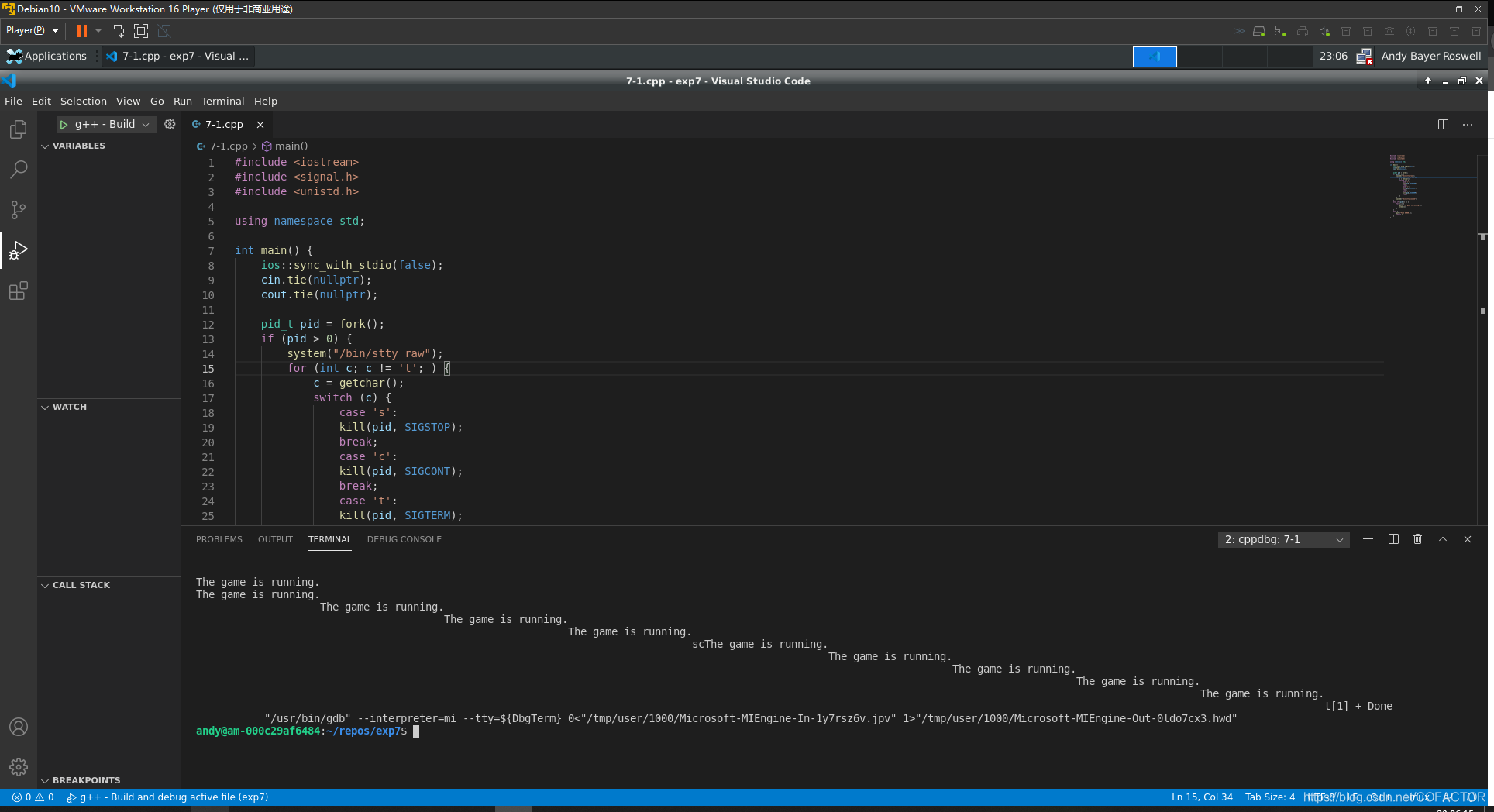Viewport: 1494px width, 812px height.
Task: Open the Search view in activity bar
Action: tap(19, 170)
